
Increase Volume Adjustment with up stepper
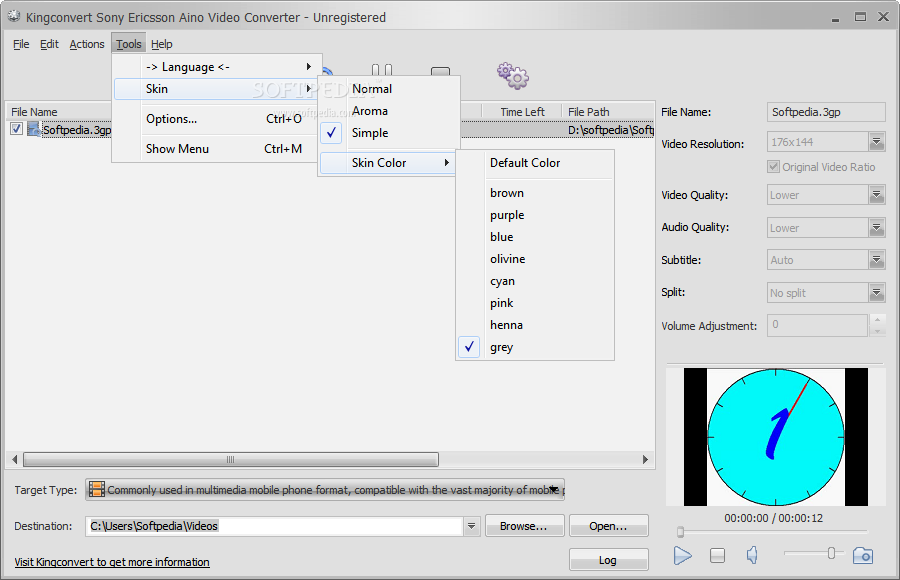[877, 319]
